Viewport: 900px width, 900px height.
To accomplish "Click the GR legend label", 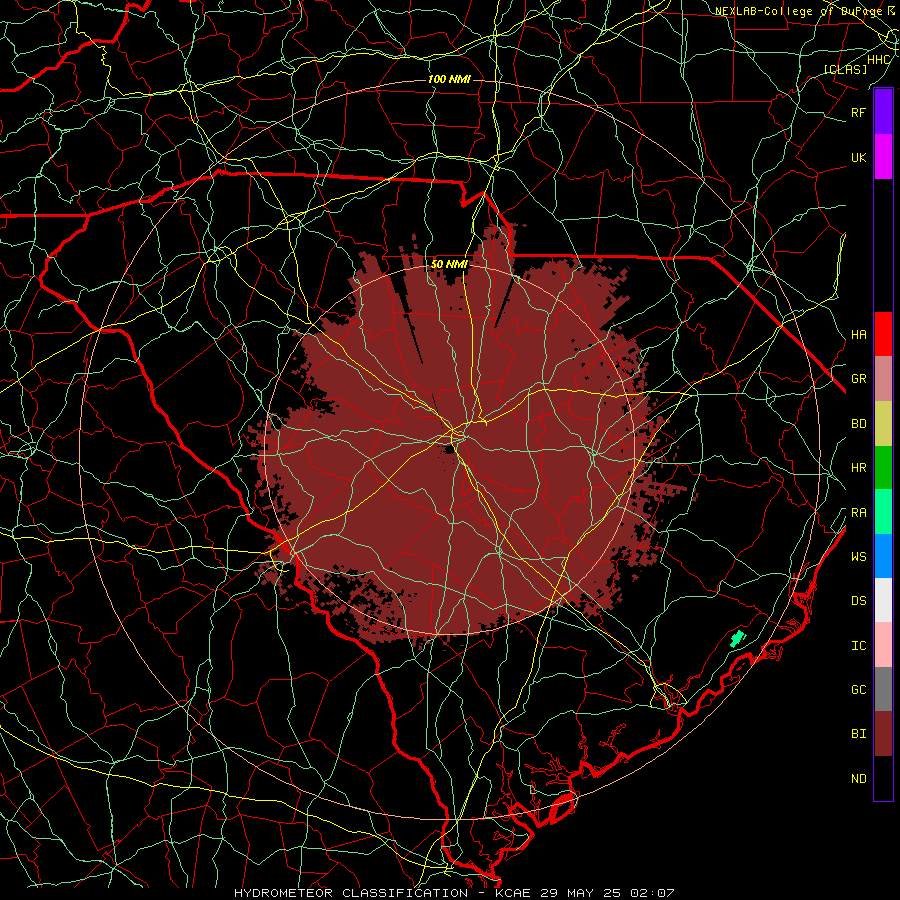I will pyautogui.click(x=858, y=379).
